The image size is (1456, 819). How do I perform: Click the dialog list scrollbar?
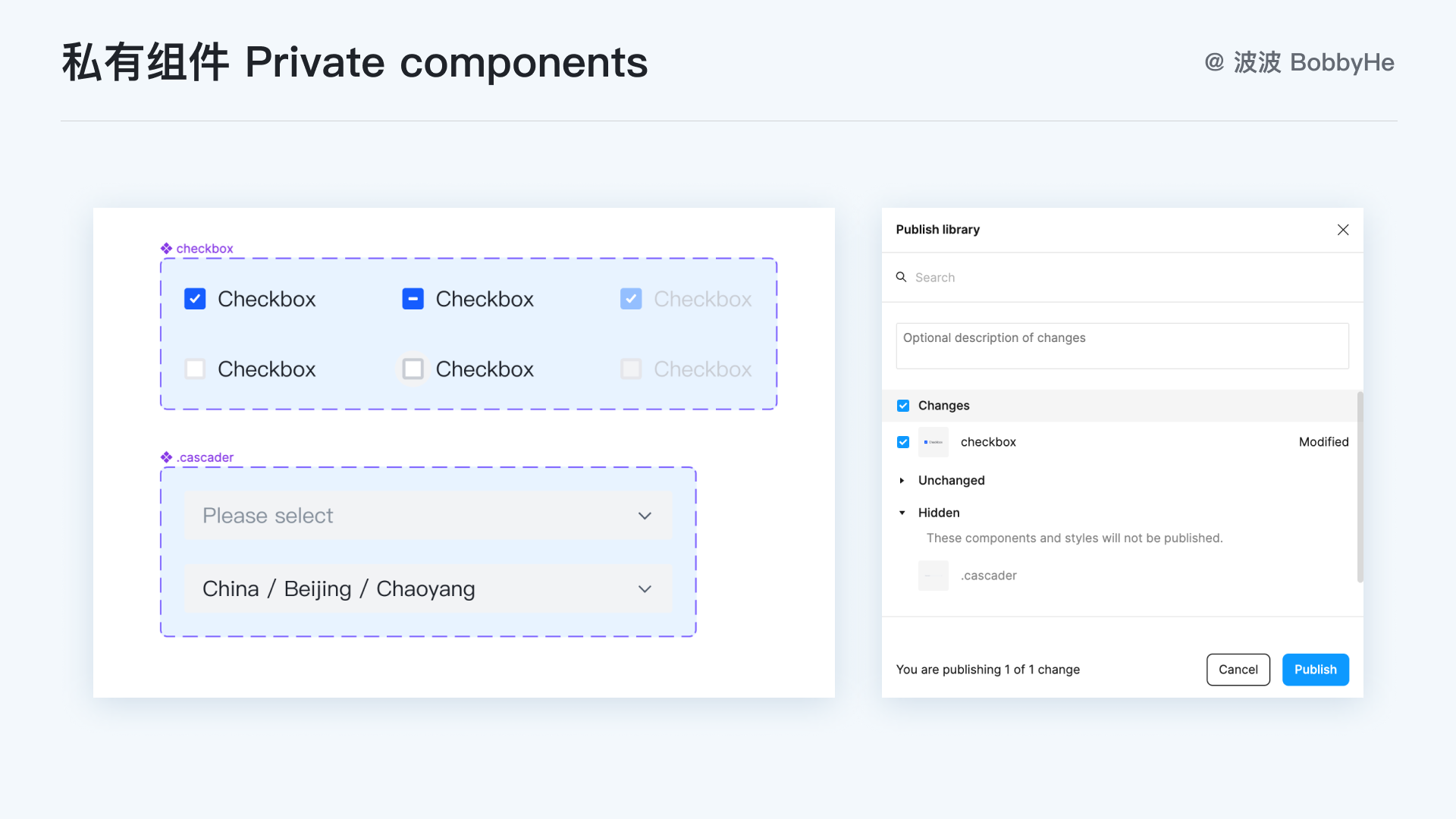1360,487
